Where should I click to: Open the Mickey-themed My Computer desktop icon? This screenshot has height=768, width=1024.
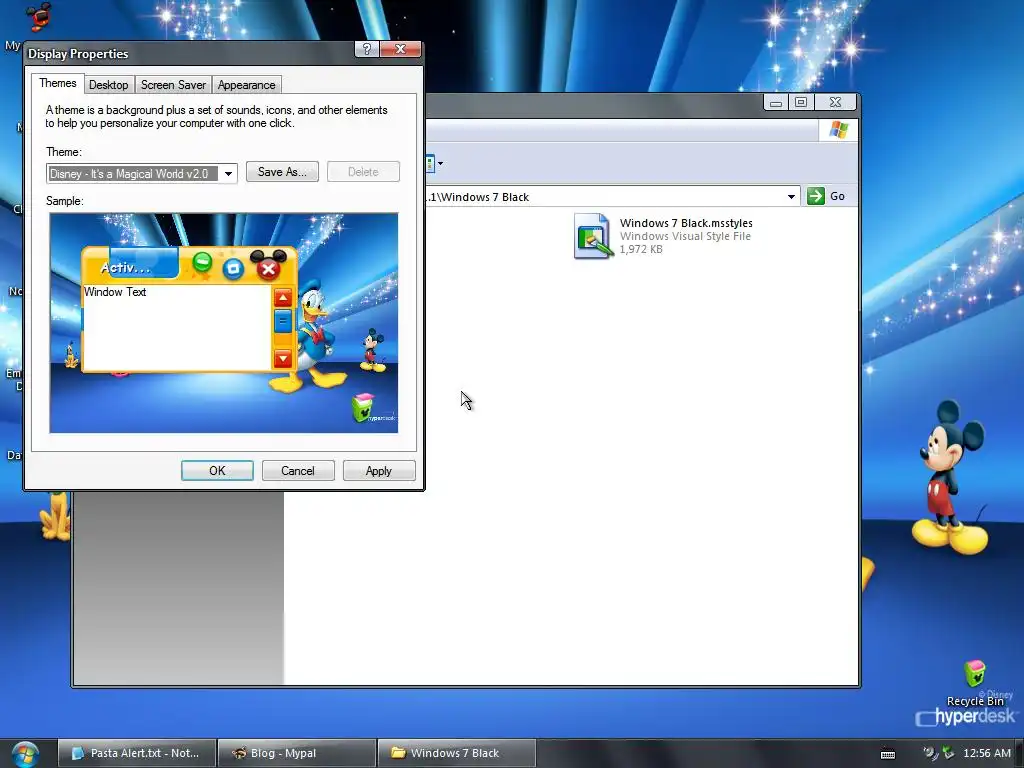coord(38,16)
